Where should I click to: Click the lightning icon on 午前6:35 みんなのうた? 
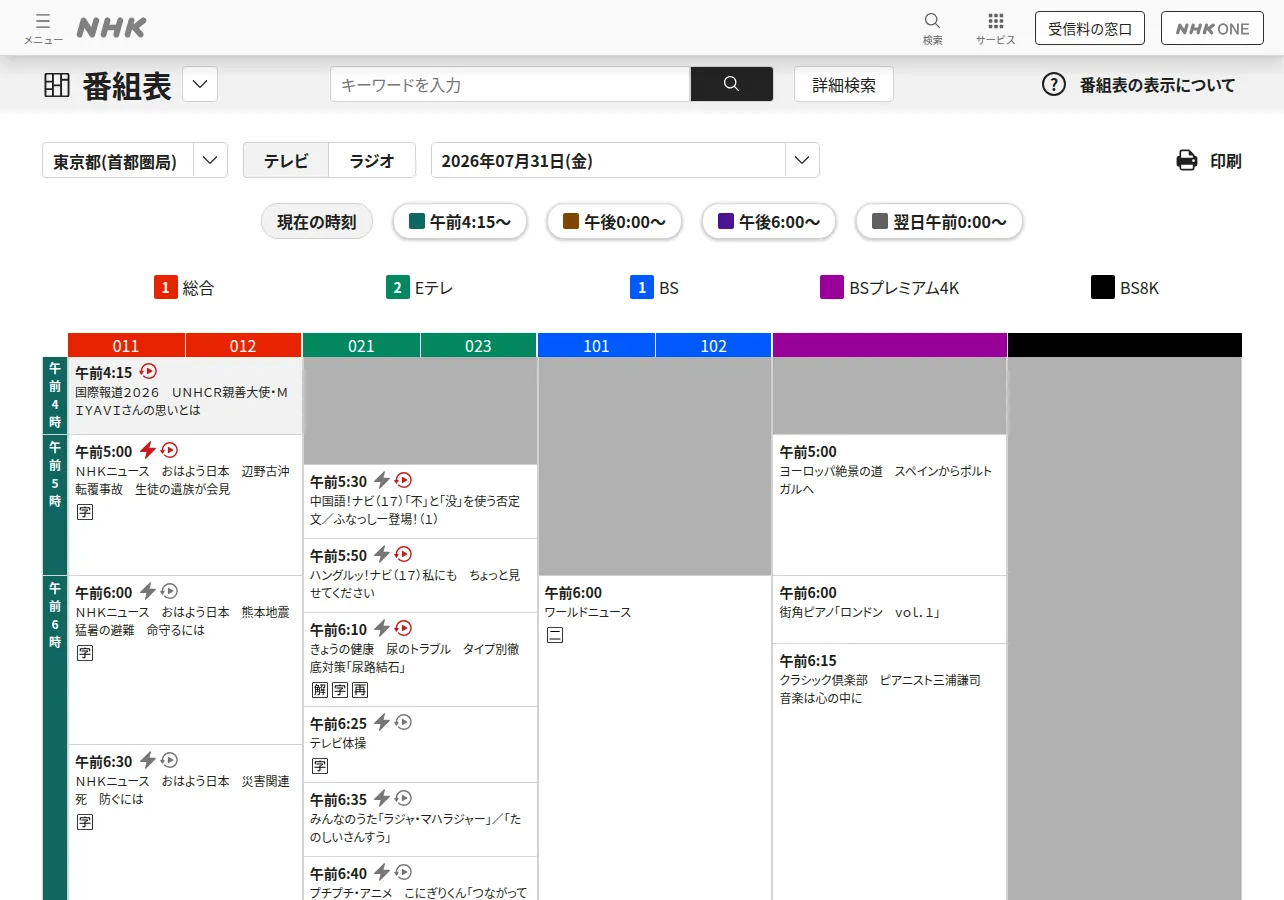pos(381,798)
